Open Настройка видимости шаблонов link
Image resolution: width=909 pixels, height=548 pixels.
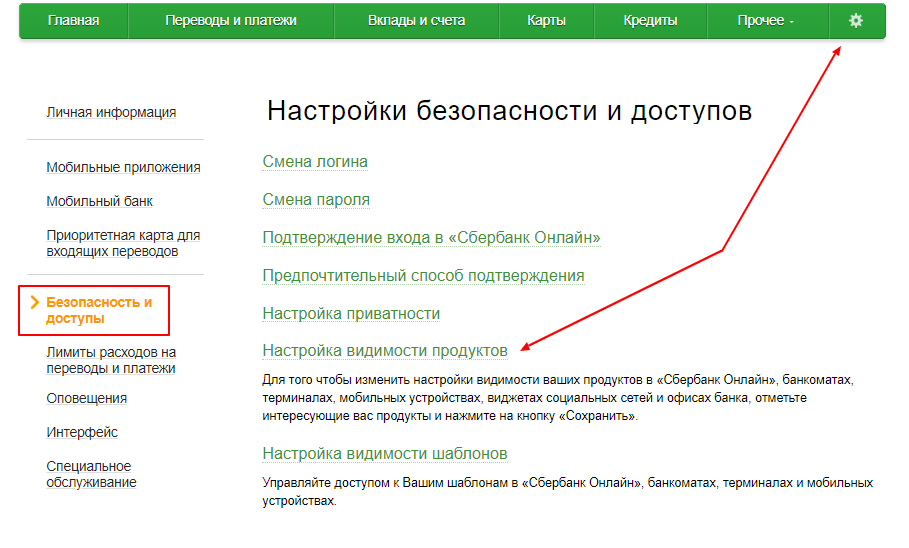tap(384, 454)
